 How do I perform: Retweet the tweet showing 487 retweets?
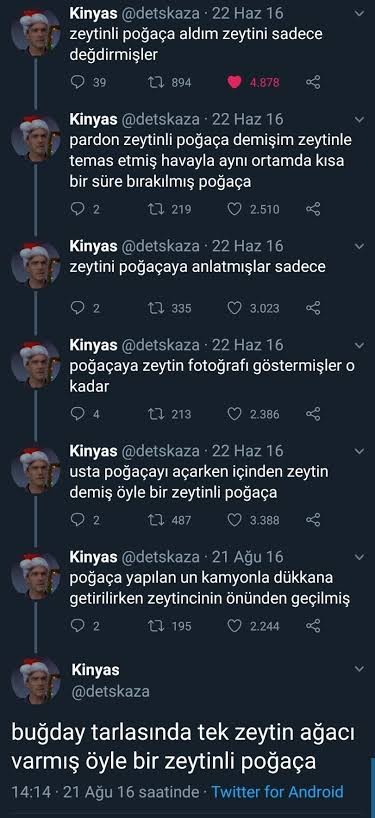coord(155,520)
